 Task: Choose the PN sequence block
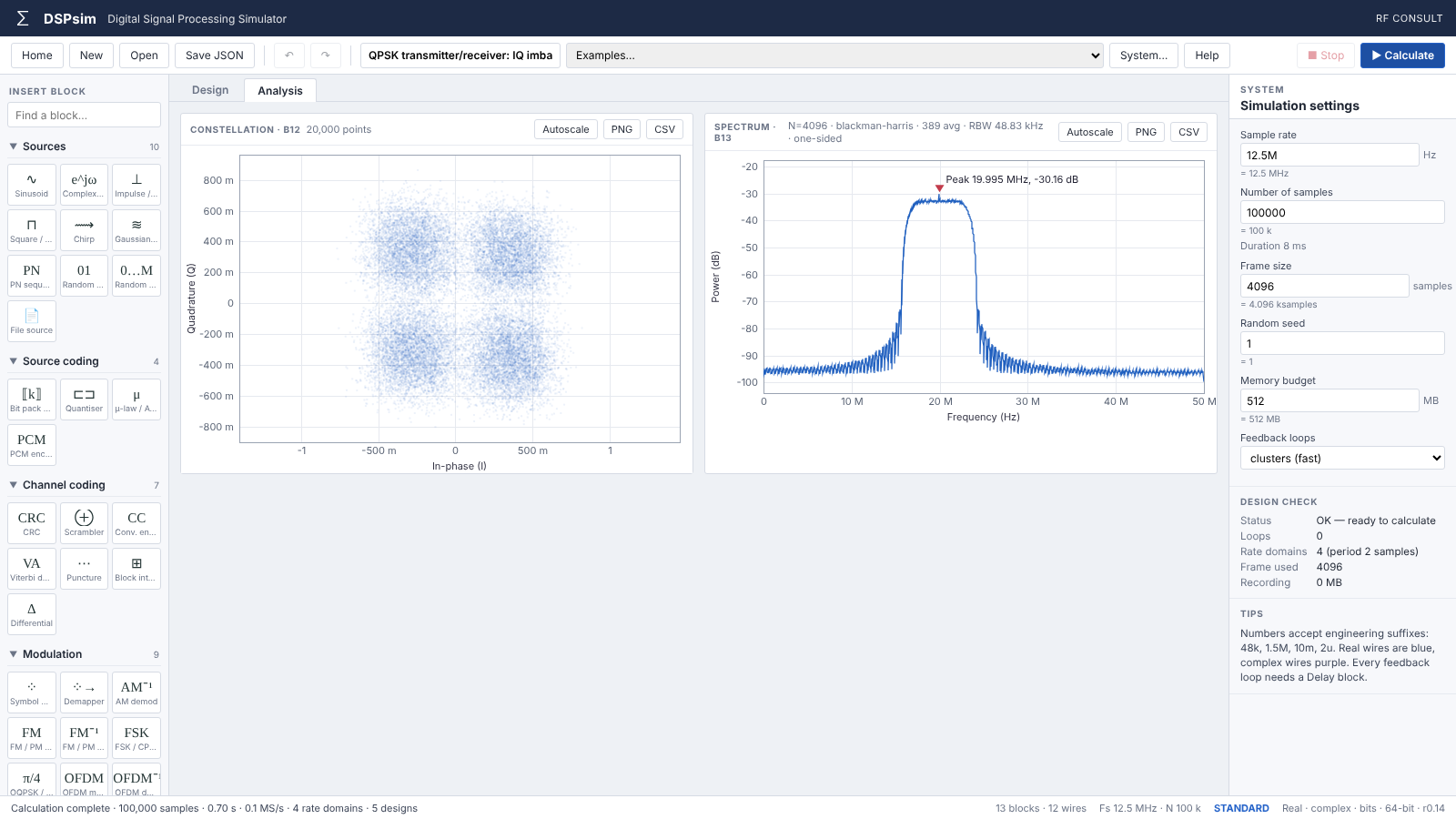pyautogui.click(x=32, y=276)
